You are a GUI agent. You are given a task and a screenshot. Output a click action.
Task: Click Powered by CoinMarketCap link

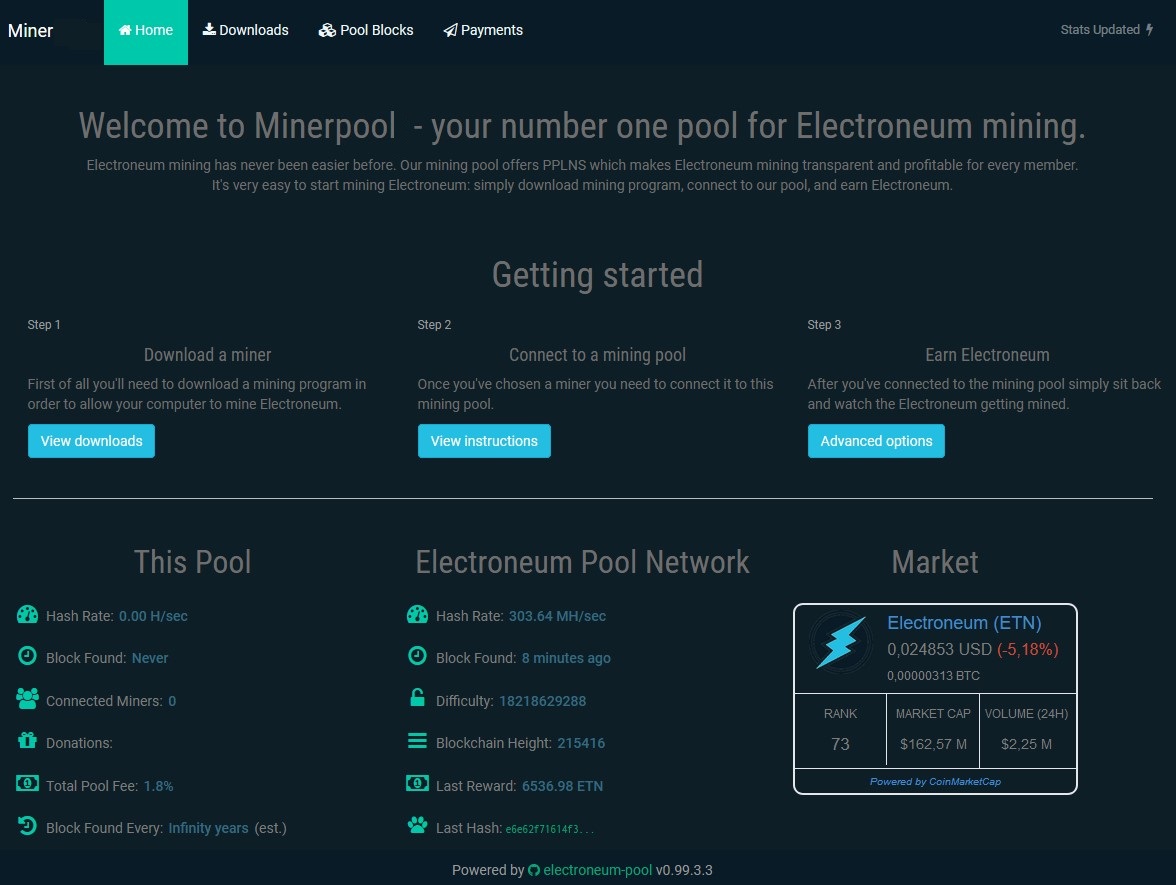(935, 782)
